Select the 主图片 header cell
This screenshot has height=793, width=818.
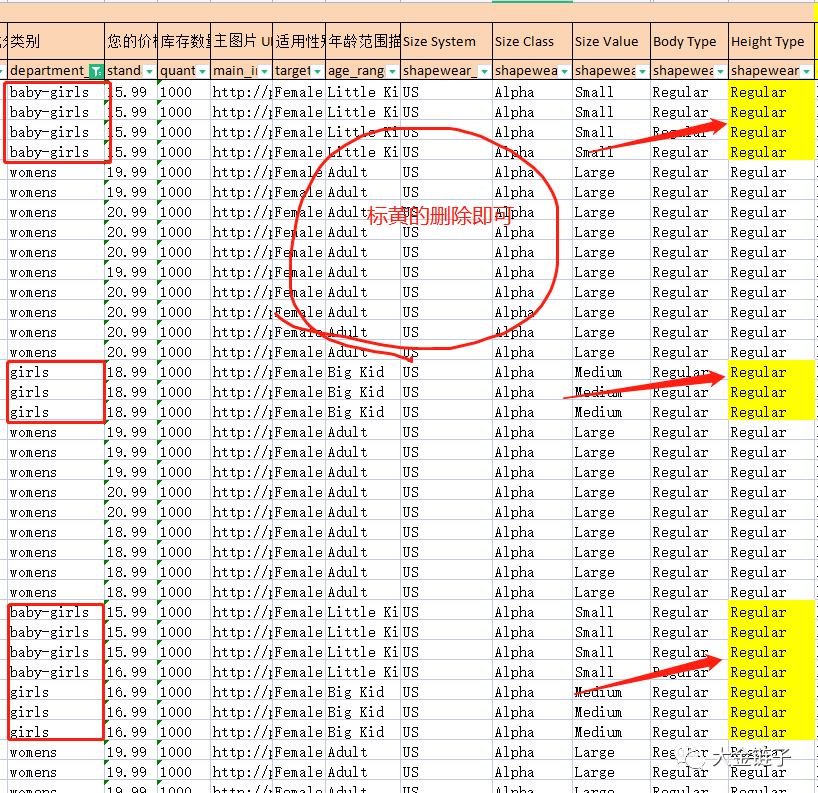tap(240, 42)
